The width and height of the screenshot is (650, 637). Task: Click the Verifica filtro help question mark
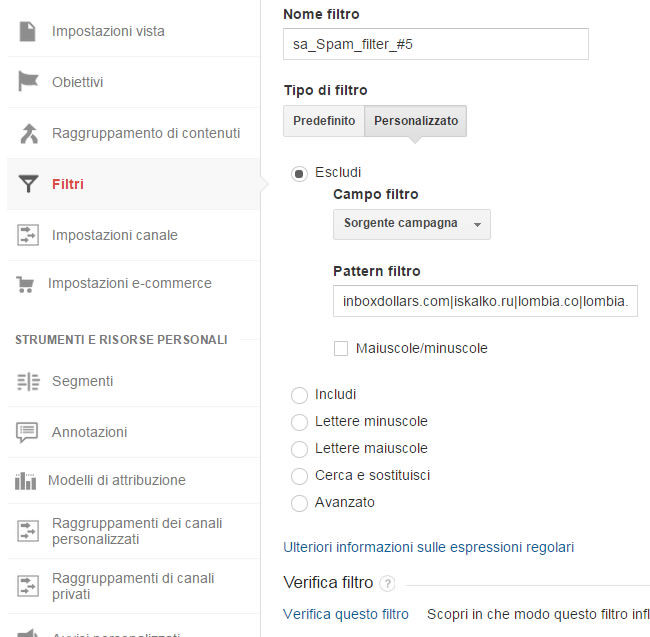(388, 584)
